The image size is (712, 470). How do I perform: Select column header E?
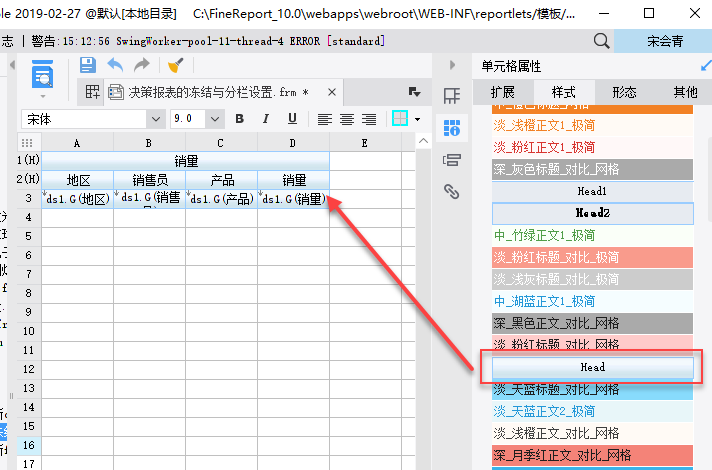coord(365,143)
